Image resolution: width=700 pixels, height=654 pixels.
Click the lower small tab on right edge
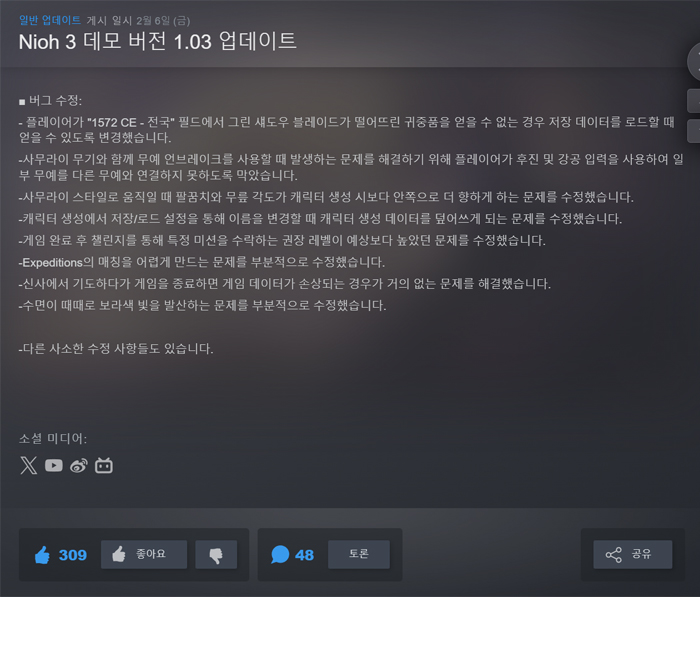coord(693,131)
